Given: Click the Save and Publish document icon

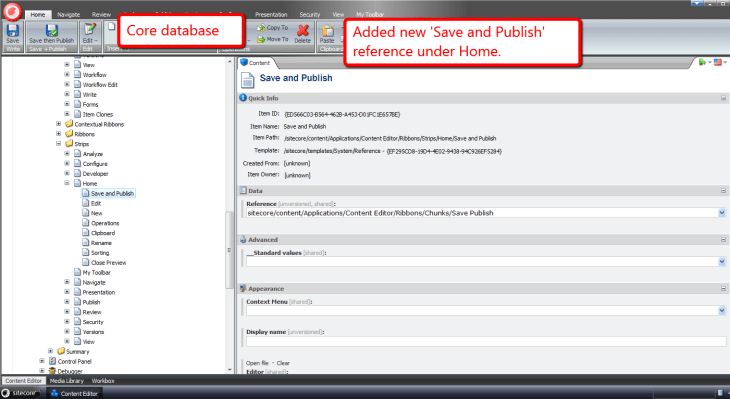Looking at the screenshot, I should (248, 80).
